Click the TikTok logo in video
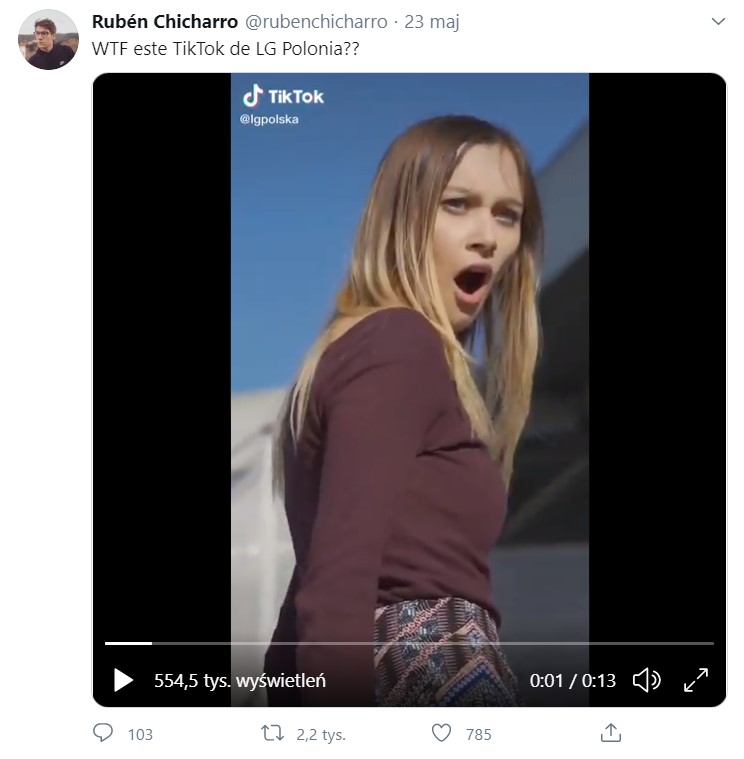The image size is (744, 759). (283, 97)
